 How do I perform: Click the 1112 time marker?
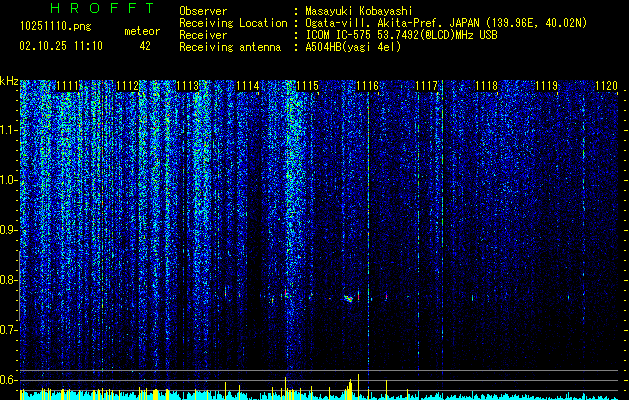click(x=127, y=86)
